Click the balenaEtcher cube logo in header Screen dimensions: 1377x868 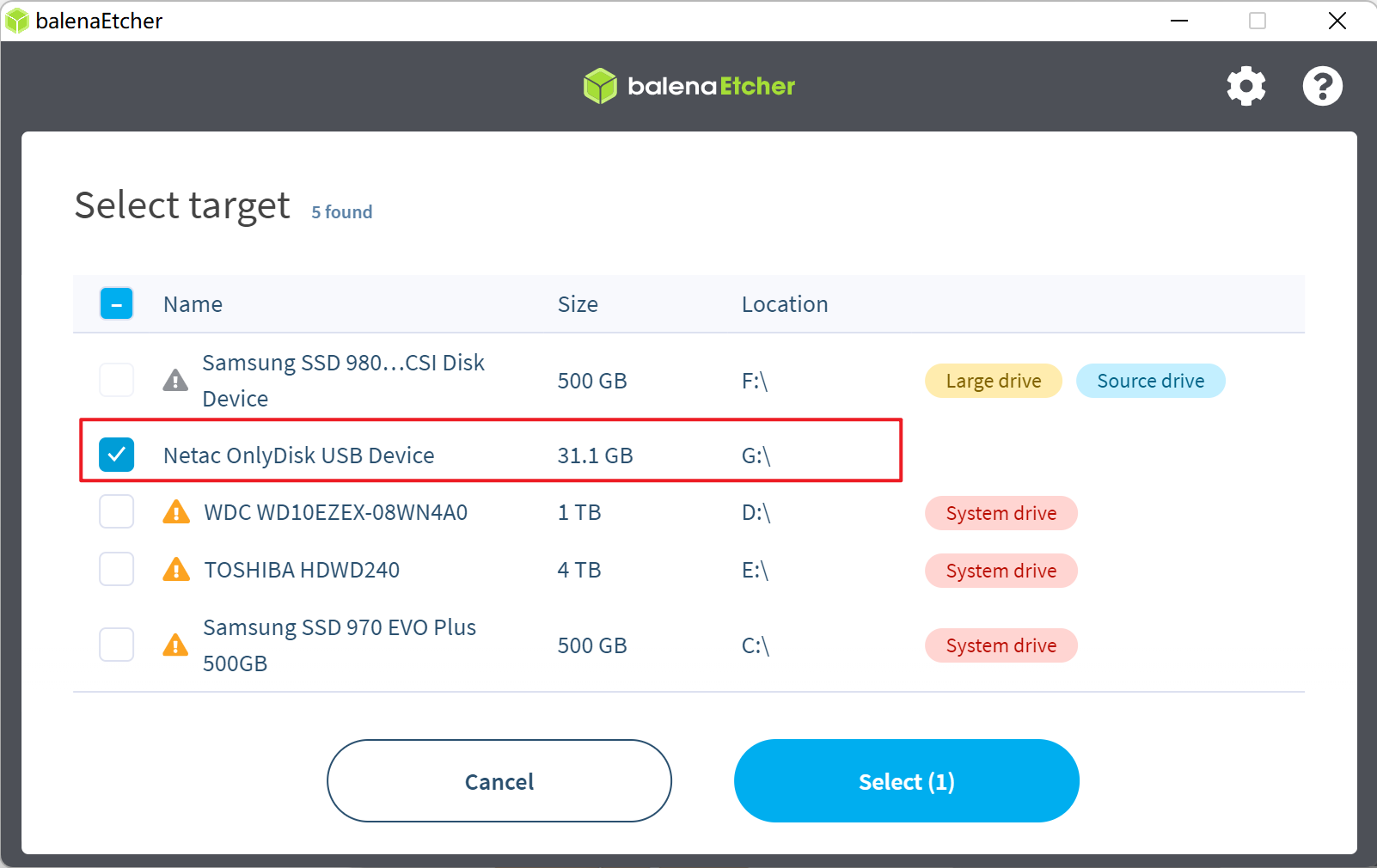600,86
